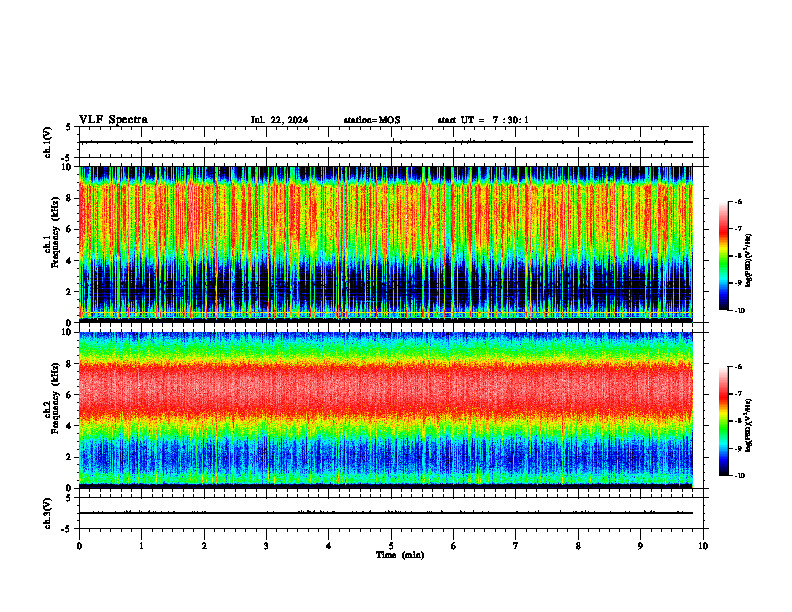Select the ch.2 colorbar log(PSD) unit label
The height and width of the screenshot is (612, 792).
tap(749, 425)
